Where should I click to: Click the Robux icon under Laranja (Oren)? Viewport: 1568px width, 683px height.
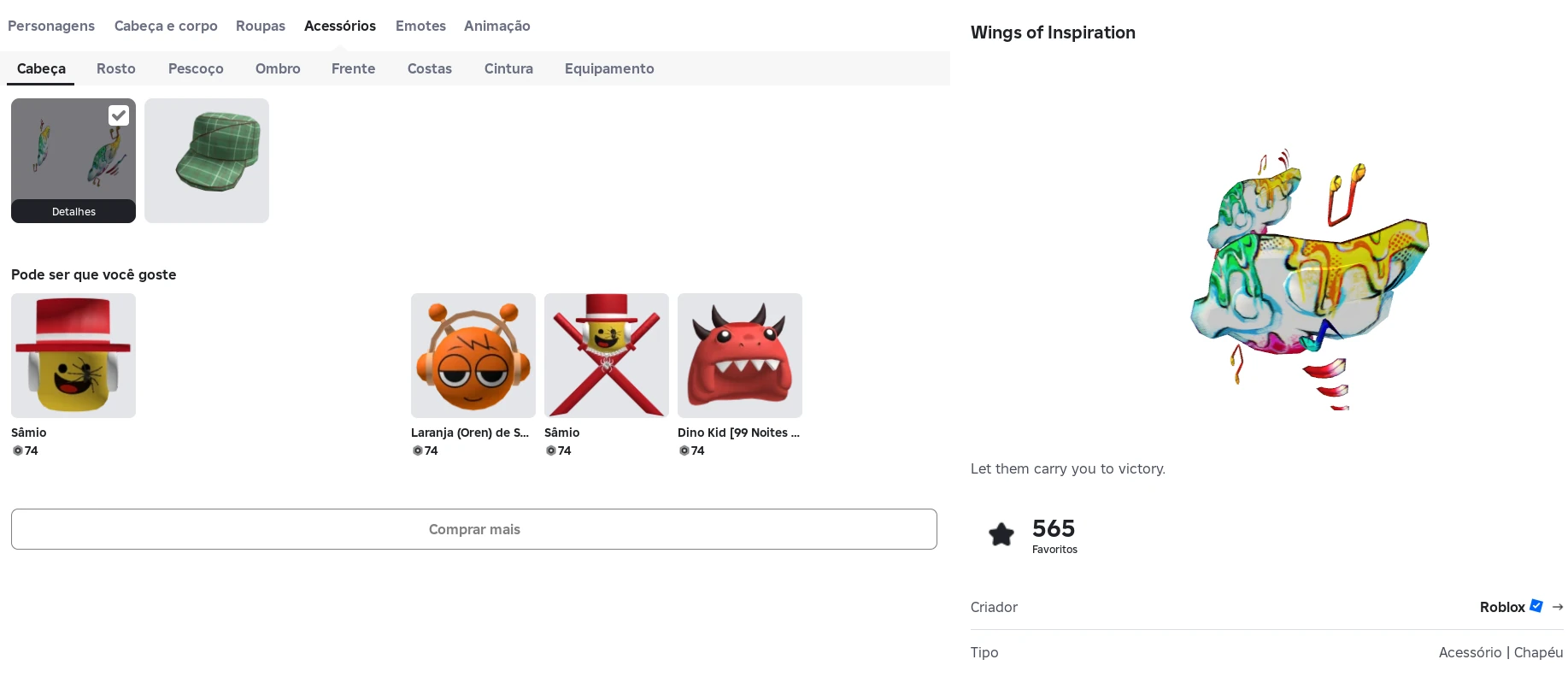(417, 450)
